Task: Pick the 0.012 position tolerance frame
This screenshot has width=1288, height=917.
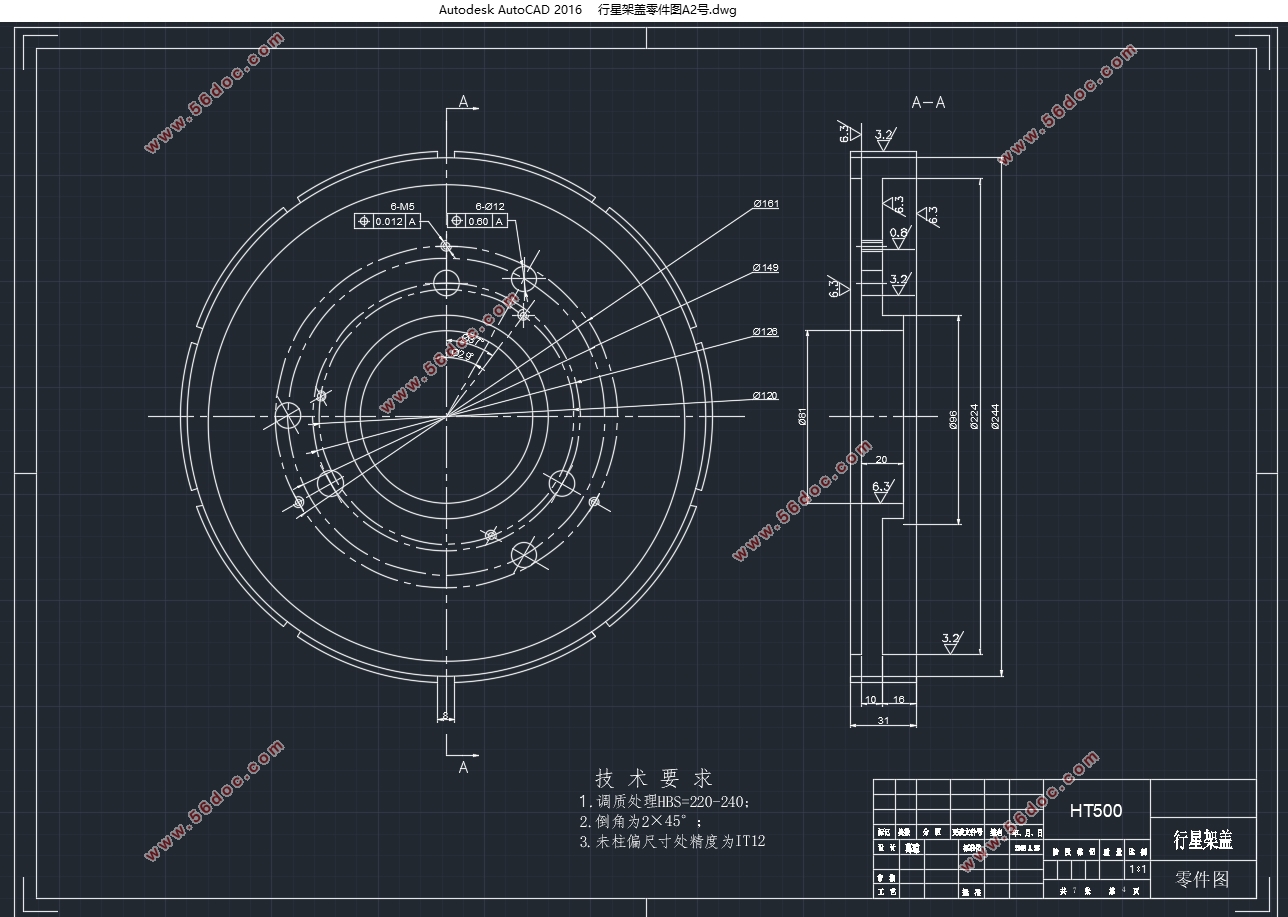Action: tap(387, 221)
